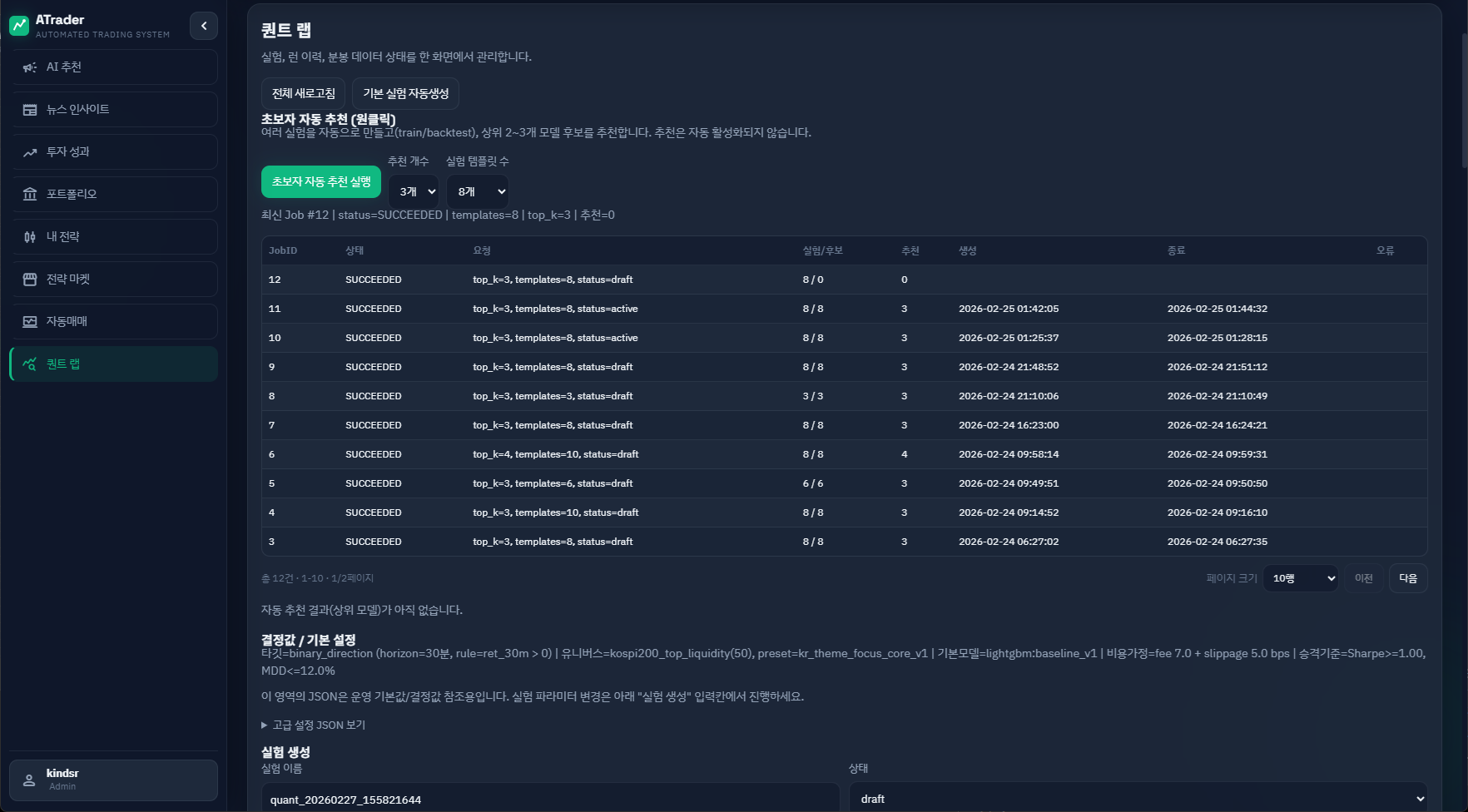Click the 실험 이름 input field

click(550, 799)
